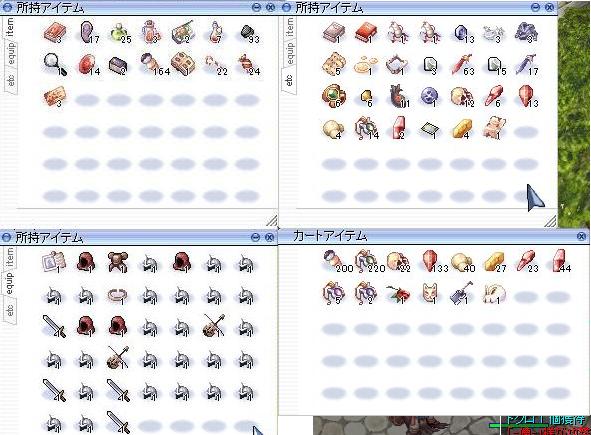
Task: Click the heart item stacked 11
Action: click(x=398, y=96)
